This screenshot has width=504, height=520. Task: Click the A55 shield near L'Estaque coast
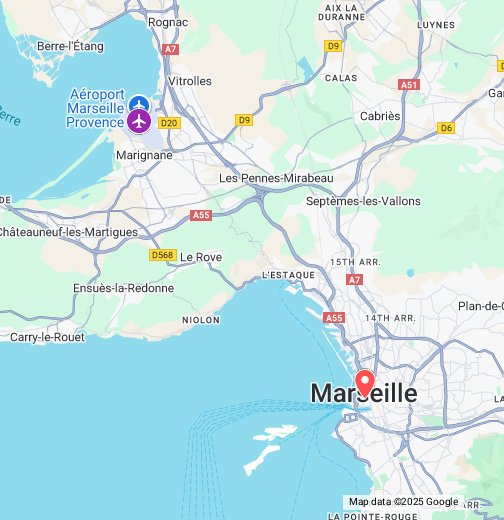[x=334, y=318]
